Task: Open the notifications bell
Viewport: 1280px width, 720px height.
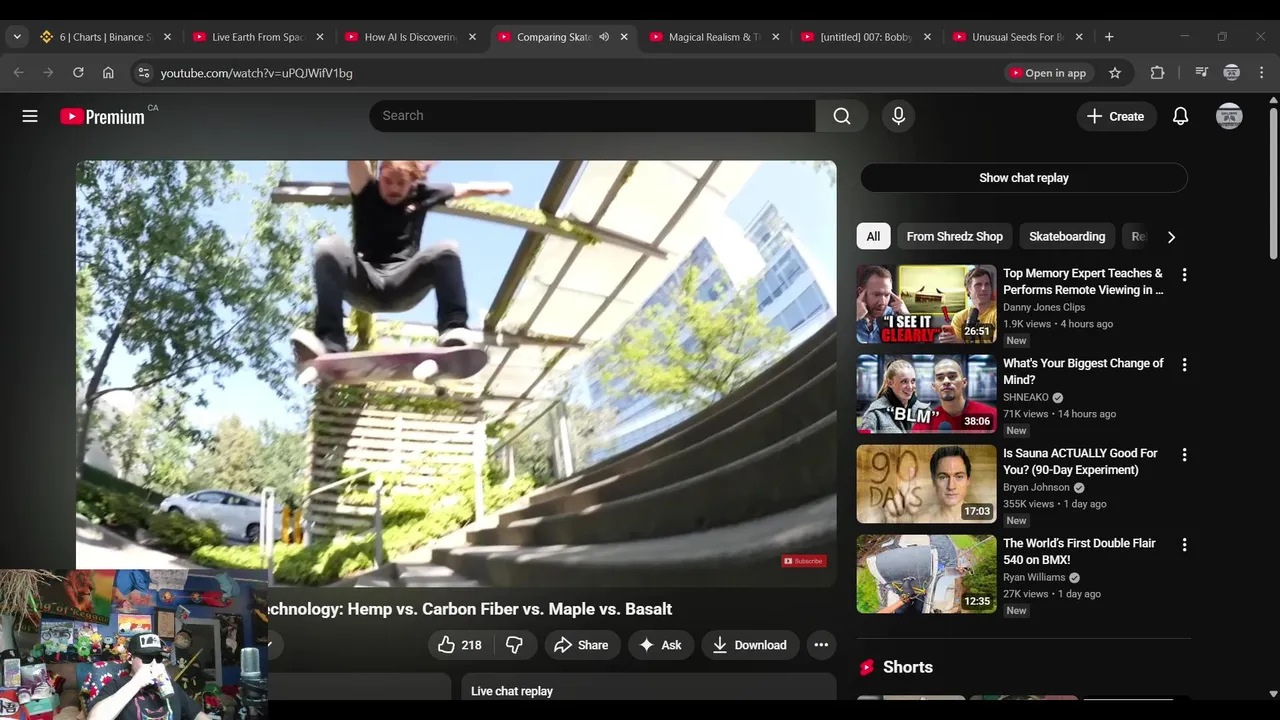Action: click(x=1180, y=116)
